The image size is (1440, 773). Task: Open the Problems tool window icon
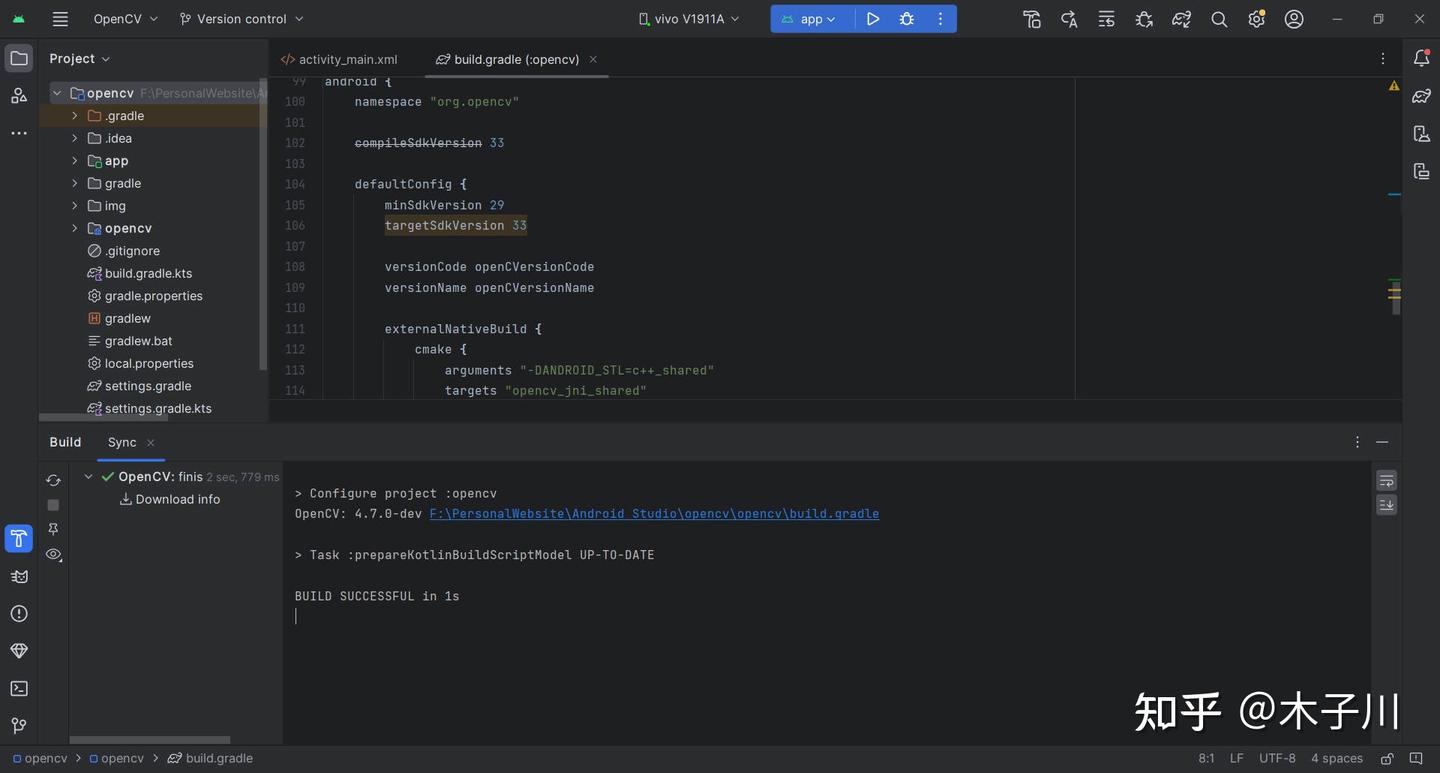(17, 612)
